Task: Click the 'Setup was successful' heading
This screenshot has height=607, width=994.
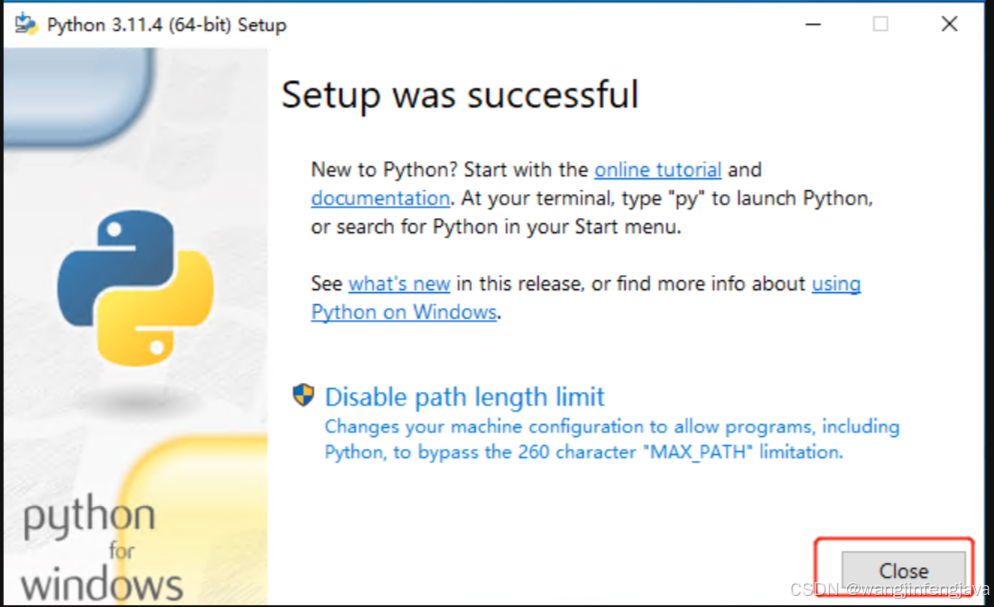Action: pos(460,95)
